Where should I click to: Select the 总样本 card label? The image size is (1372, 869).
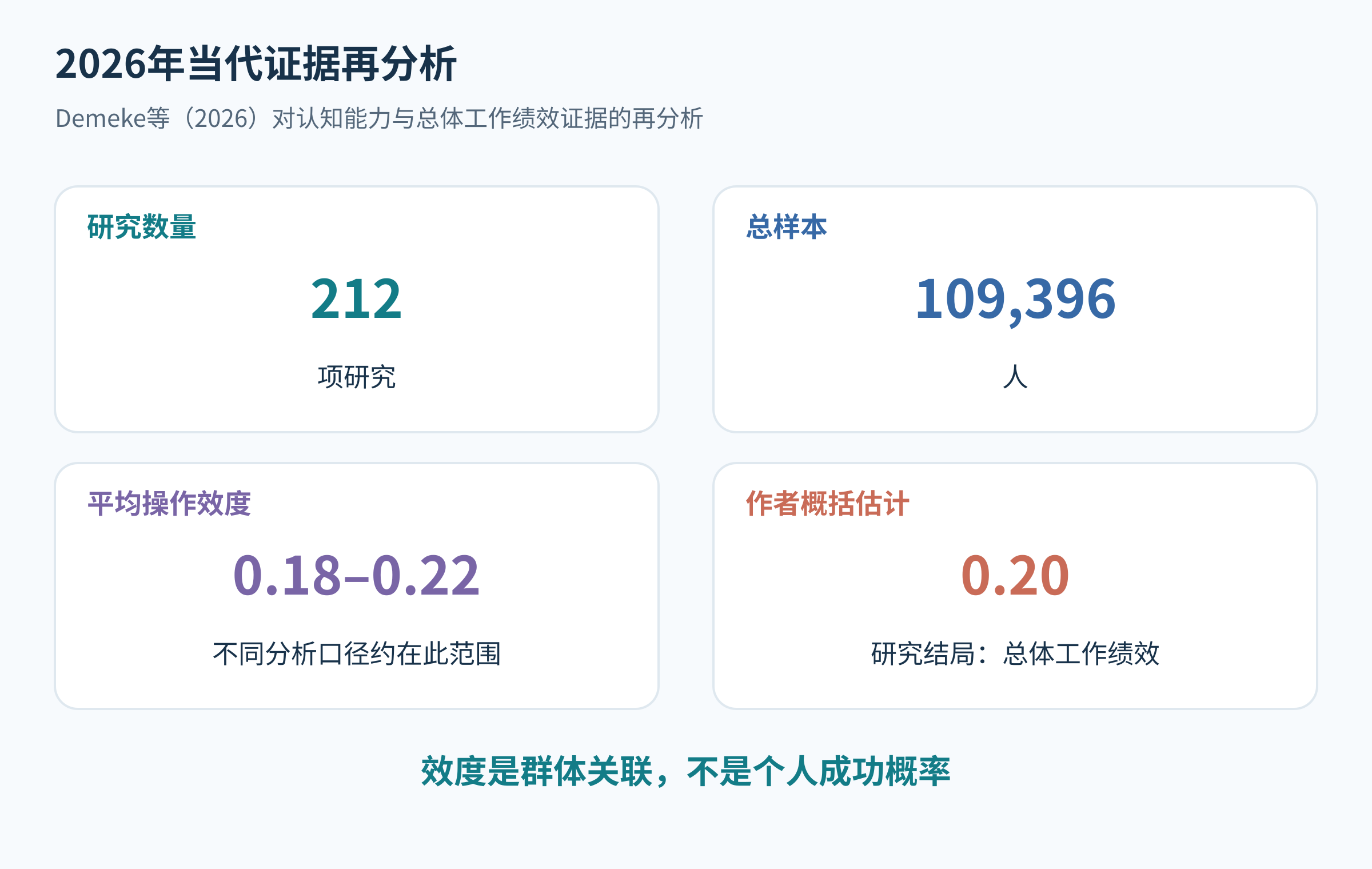pyautogui.click(x=787, y=227)
